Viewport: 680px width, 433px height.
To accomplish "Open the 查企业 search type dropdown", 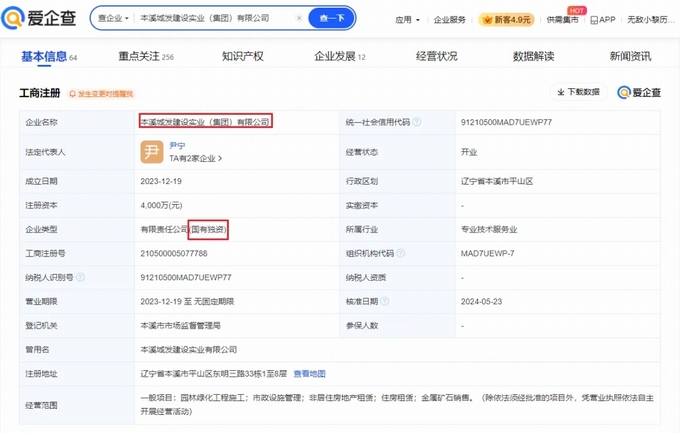I will 111,18.
